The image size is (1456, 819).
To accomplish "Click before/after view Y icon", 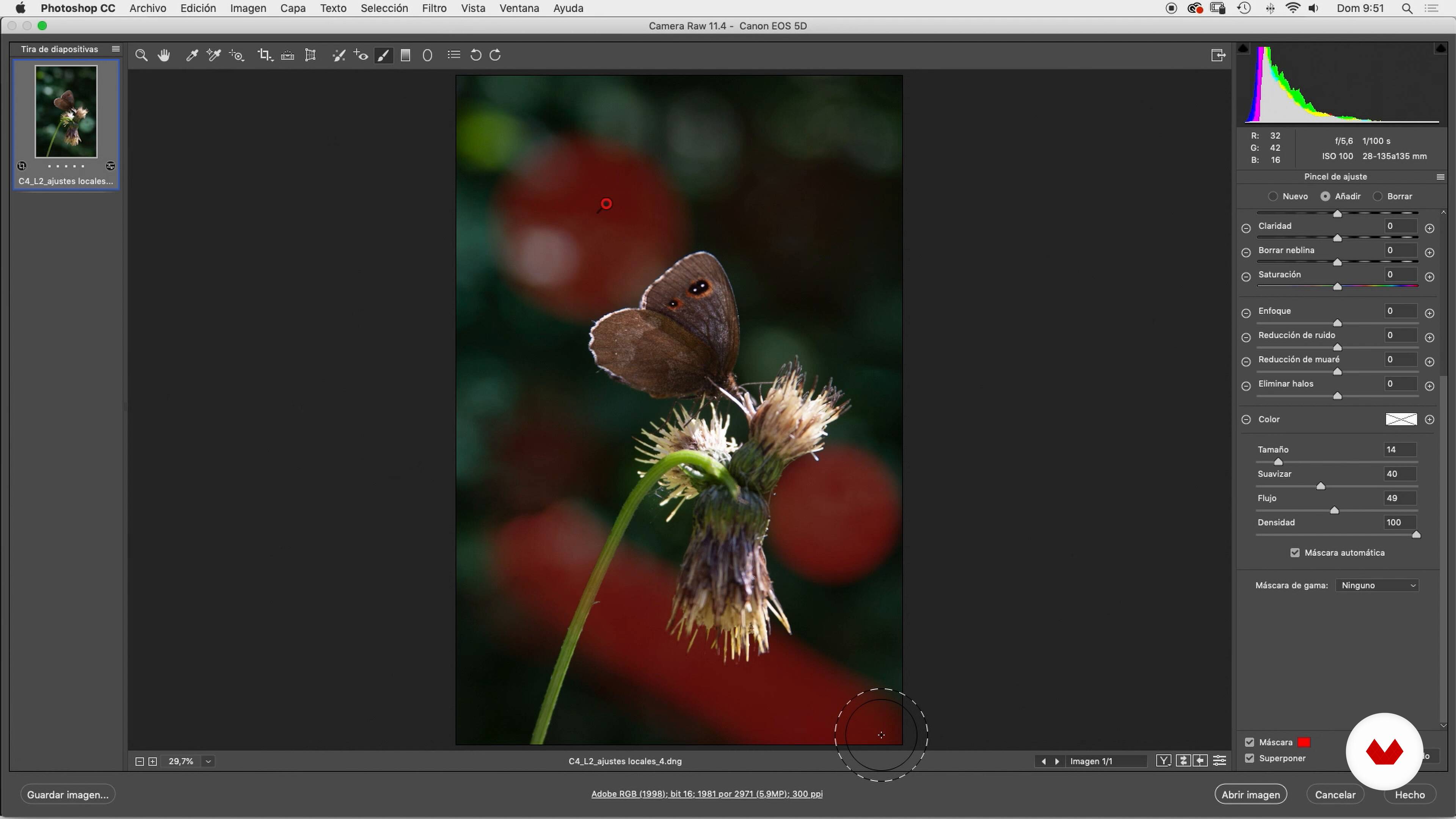I will coord(1163,761).
